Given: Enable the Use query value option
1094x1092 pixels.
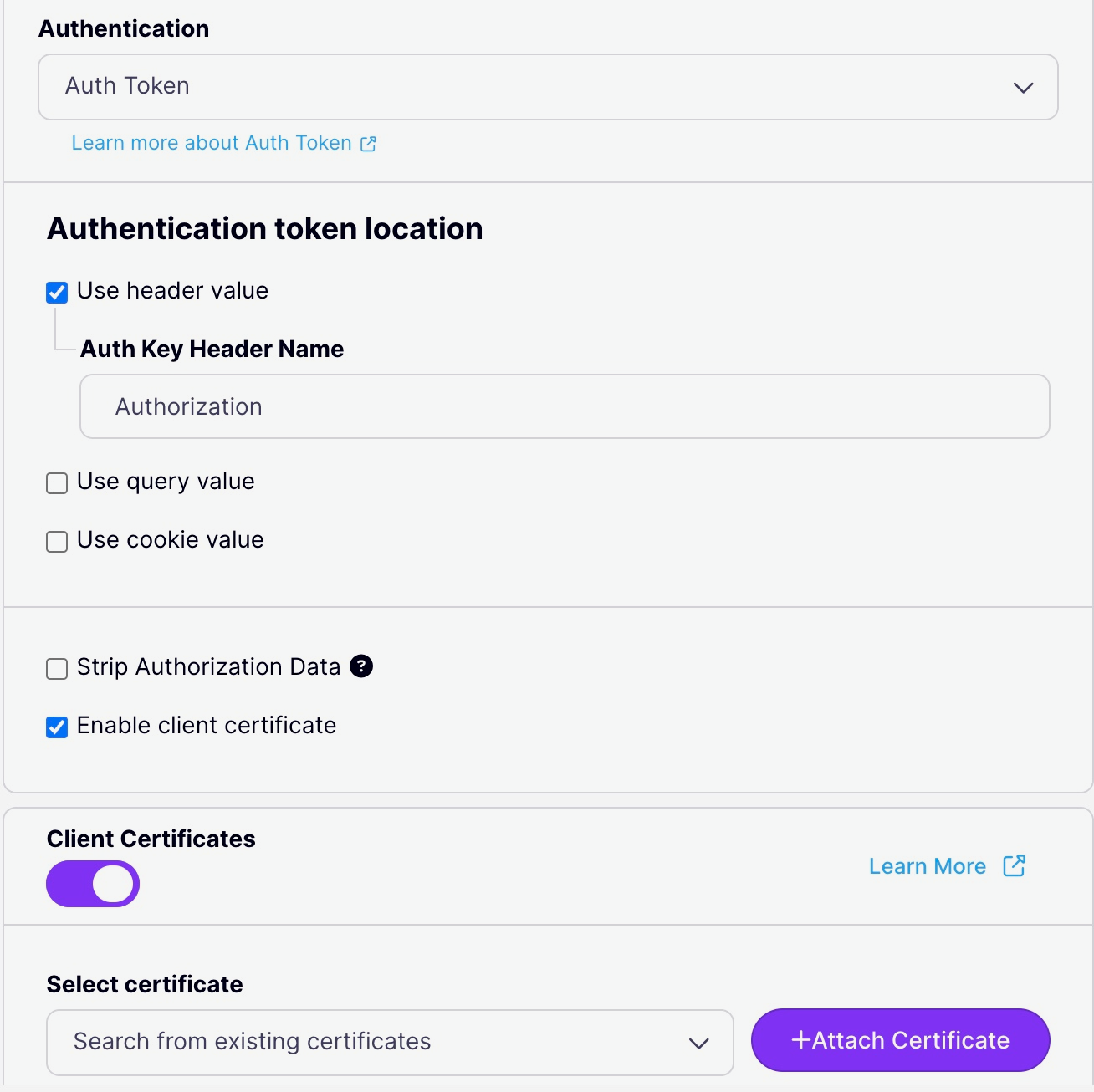Looking at the screenshot, I should (x=56, y=483).
